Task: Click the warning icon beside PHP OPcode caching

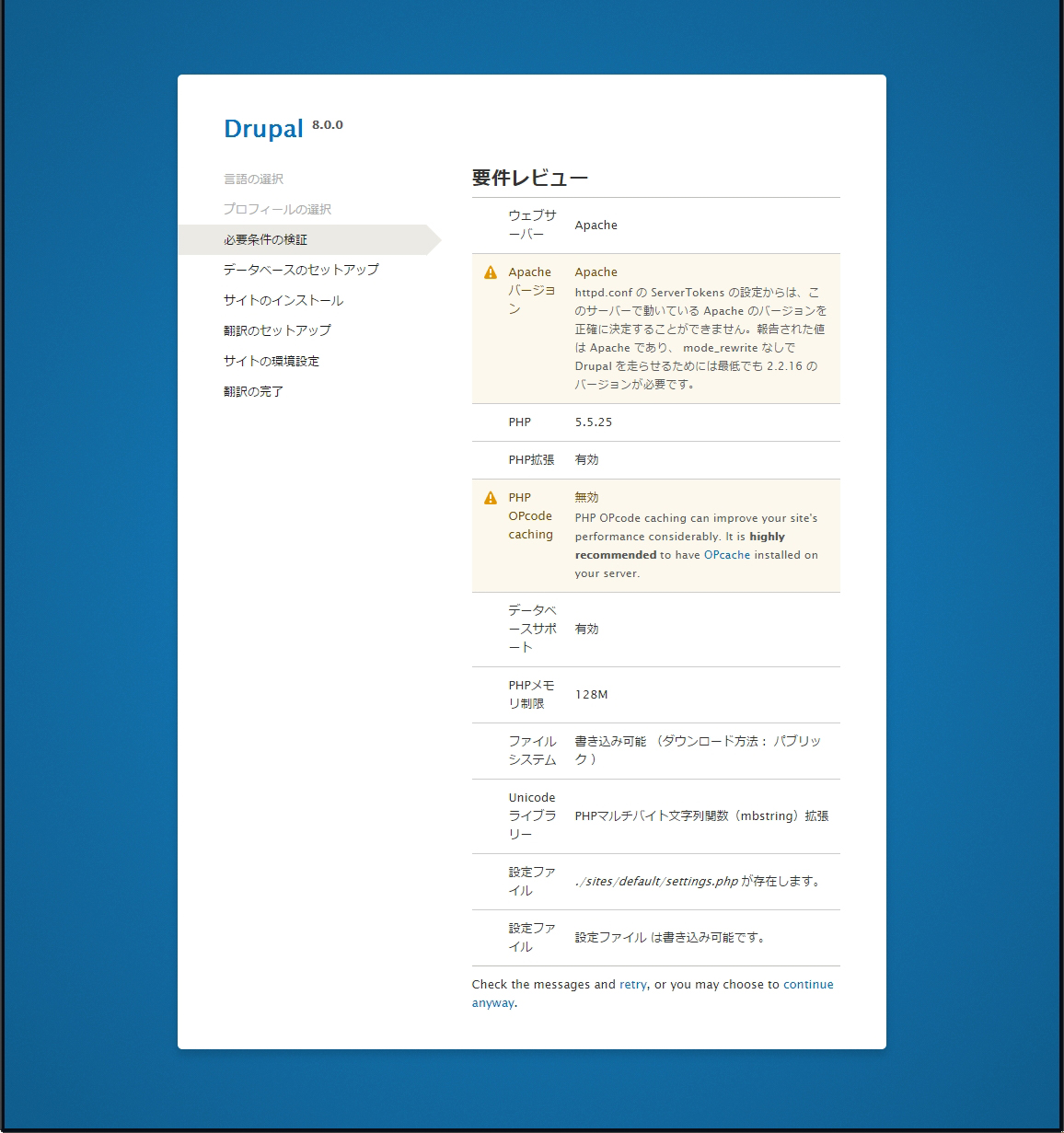Action: (x=490, y=498)
